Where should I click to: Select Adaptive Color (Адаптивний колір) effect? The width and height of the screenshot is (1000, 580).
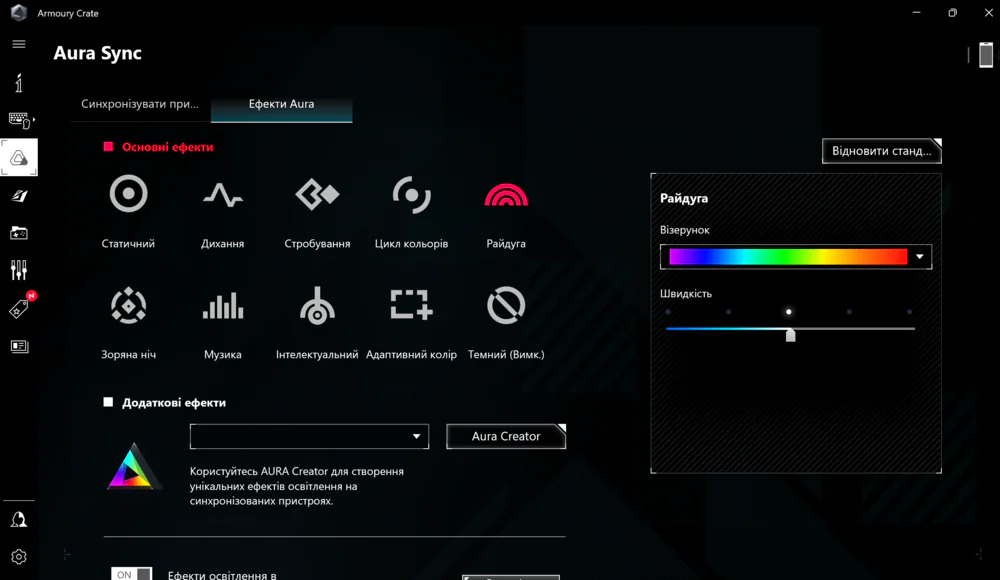(x=411, y=304)
